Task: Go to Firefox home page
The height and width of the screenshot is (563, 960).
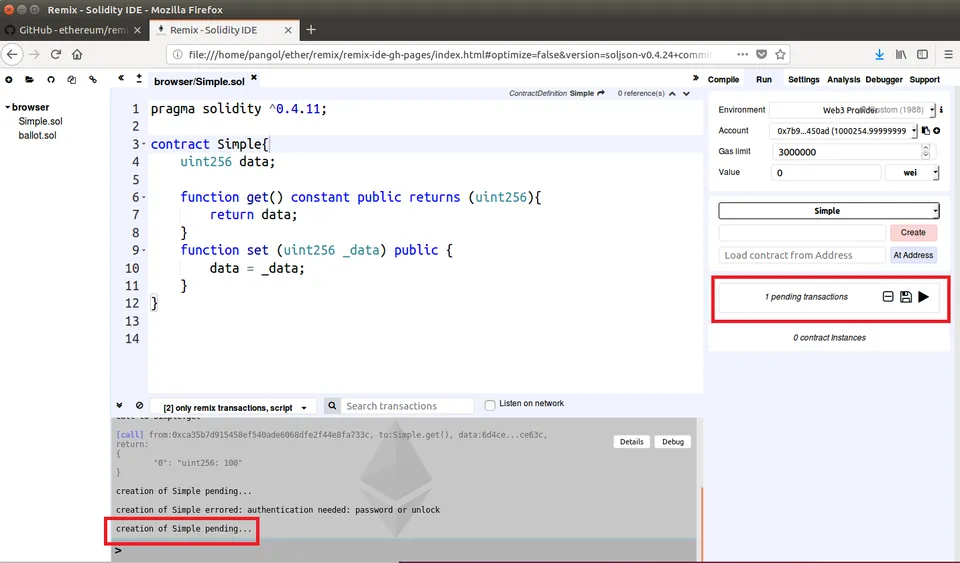Action: pos(77,54)
